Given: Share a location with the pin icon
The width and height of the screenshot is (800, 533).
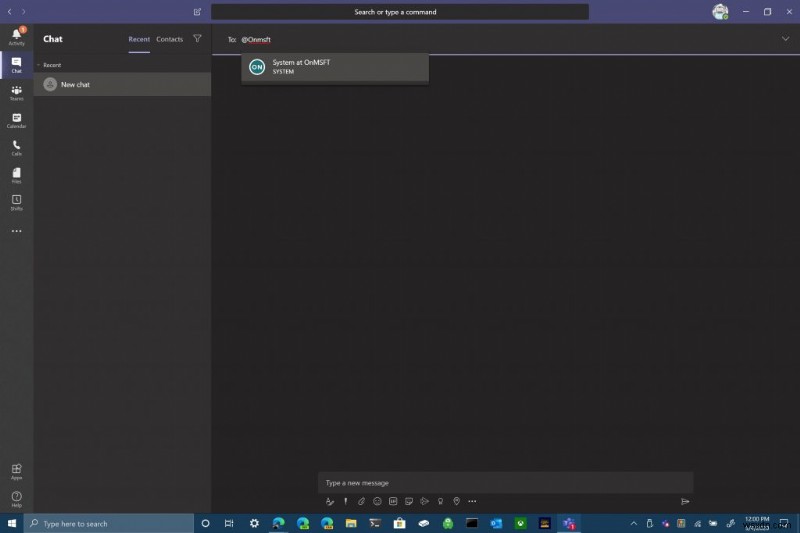Looking at the screenshot, I should coord(457,501).
